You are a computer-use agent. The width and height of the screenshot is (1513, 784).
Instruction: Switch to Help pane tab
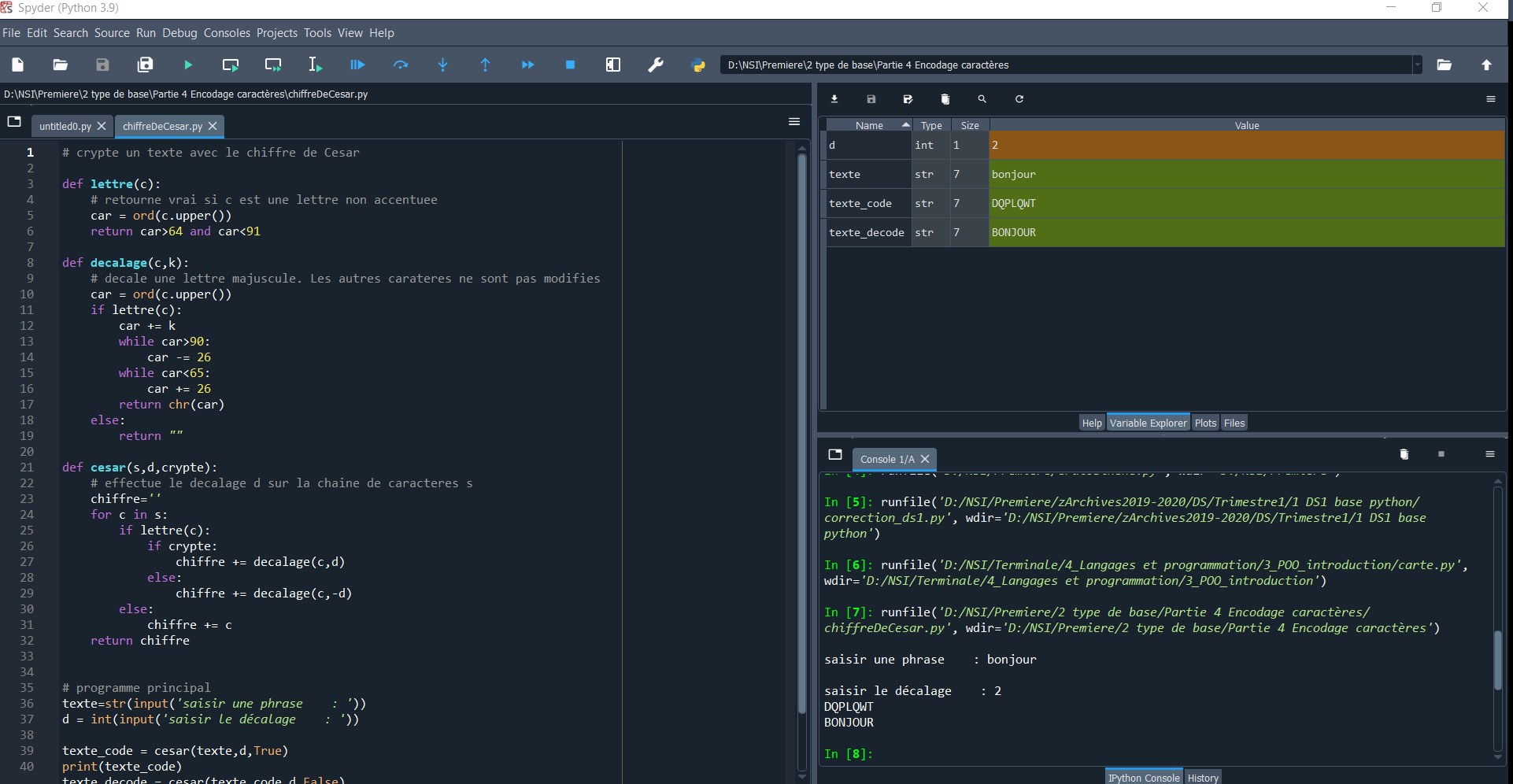click(x=1092, y=423)
